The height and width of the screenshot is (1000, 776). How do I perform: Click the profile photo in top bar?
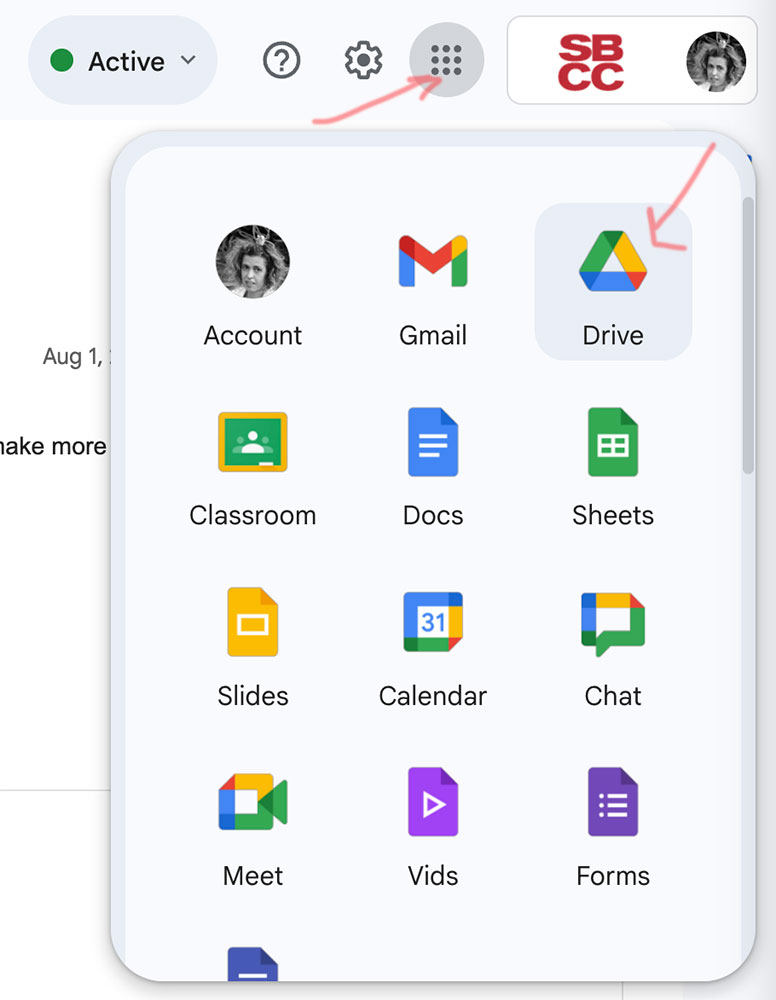(716, 61)
